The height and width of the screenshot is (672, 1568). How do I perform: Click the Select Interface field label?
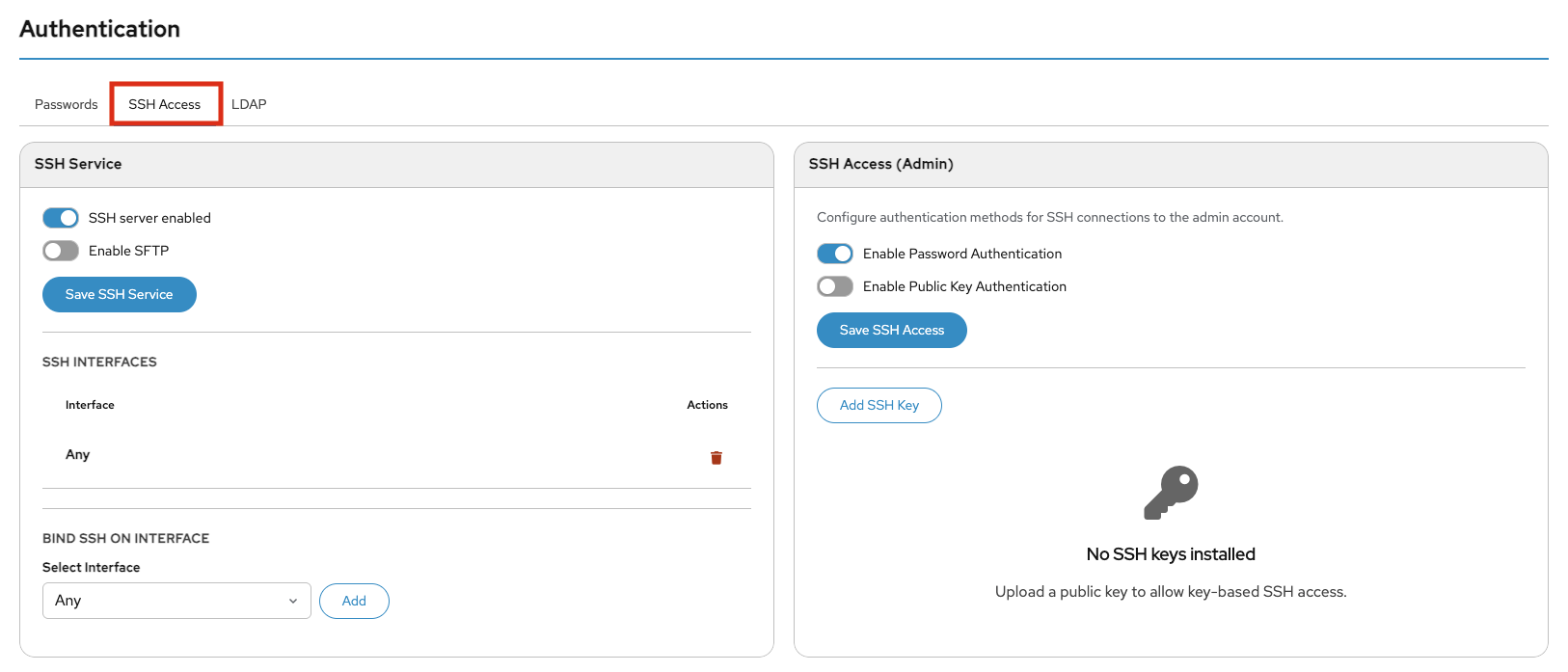coord(92,567)
